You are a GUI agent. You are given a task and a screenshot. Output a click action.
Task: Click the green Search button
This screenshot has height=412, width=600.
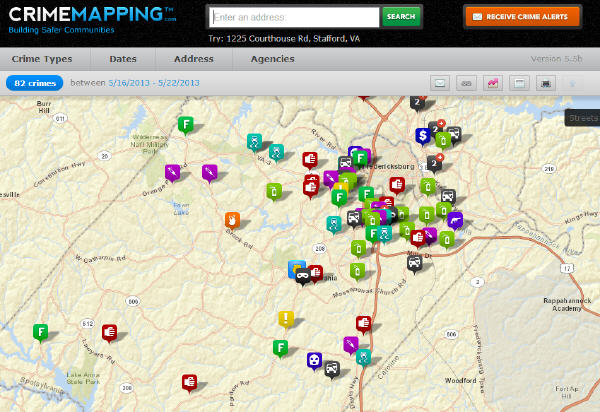[x=401, y=17]
